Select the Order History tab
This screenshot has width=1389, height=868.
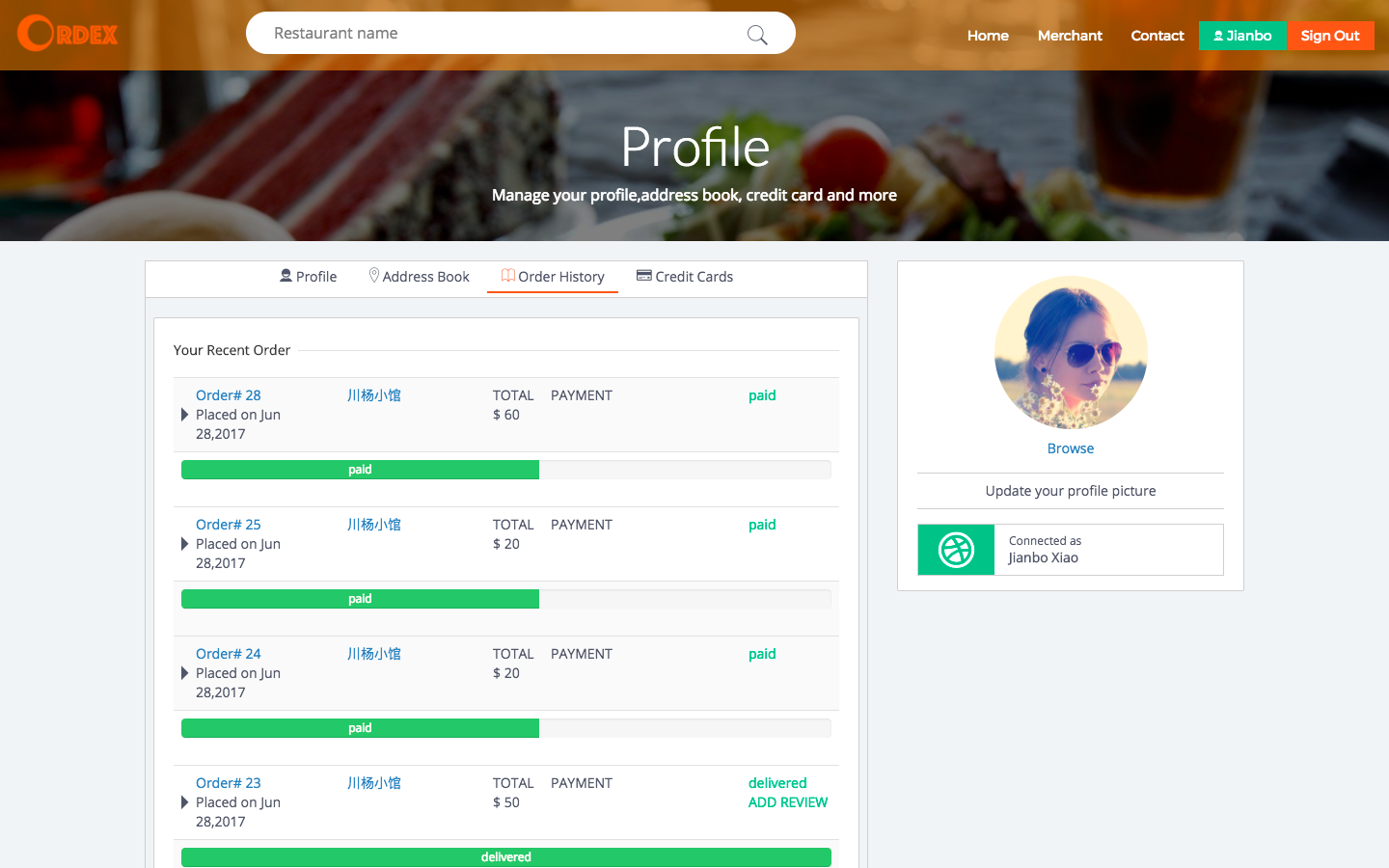tap(553, 277)
